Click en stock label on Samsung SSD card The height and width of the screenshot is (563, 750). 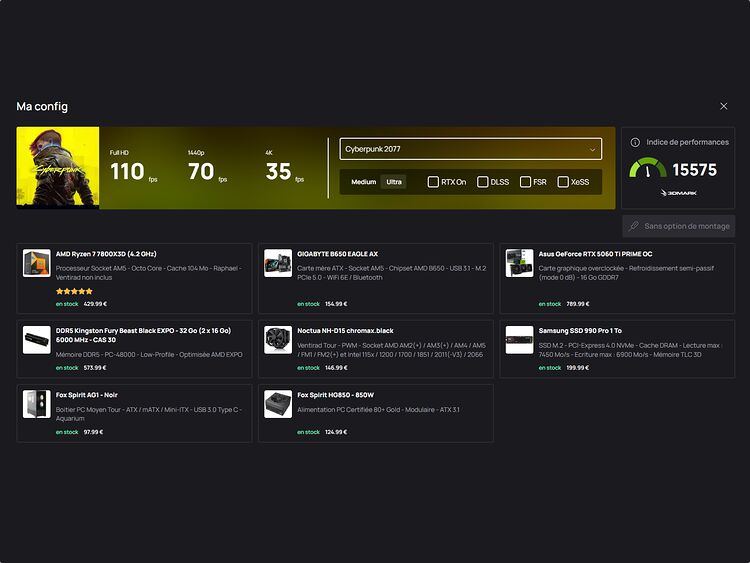[x=550, y=368]
